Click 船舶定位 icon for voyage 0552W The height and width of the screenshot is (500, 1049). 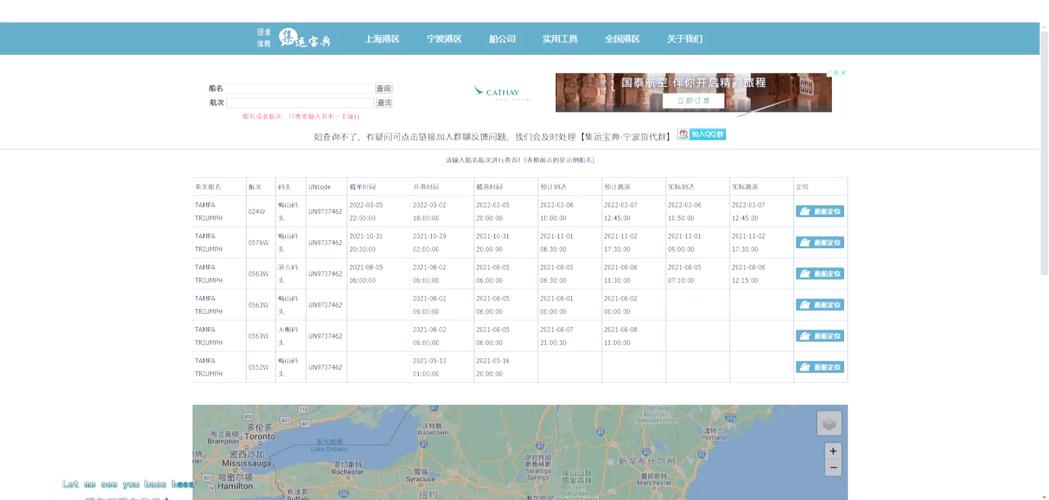pos(819,367)
